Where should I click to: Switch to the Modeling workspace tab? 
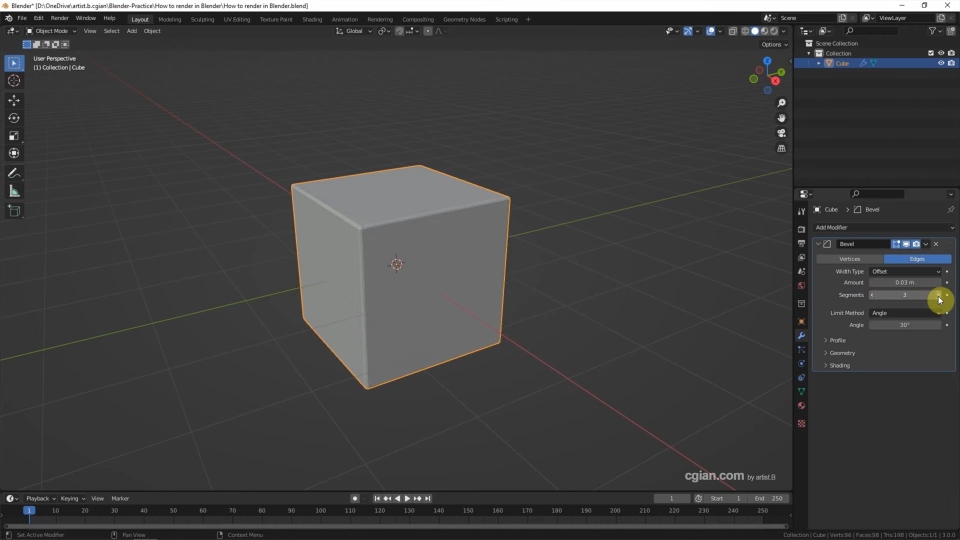(x=170, y=19)
